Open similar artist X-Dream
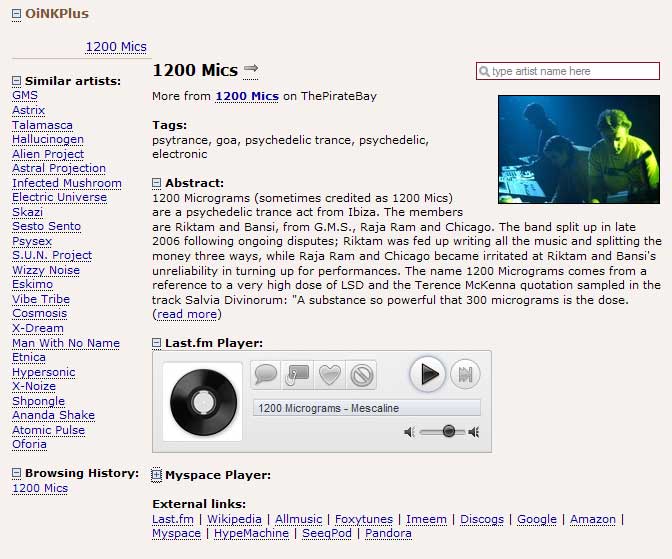Image resolution: width=672 pixels, height=559 pixels. pyautogui.click(x=38, y=328)
